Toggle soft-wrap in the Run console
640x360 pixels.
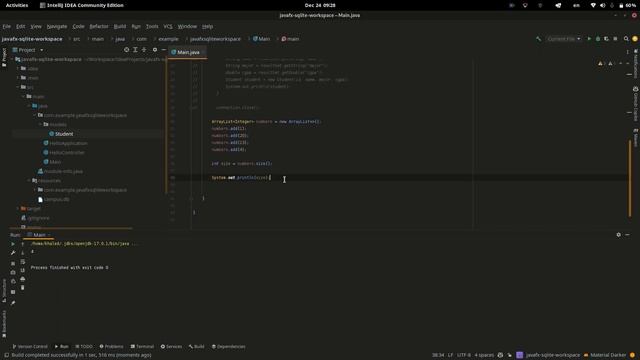(22, 262)
